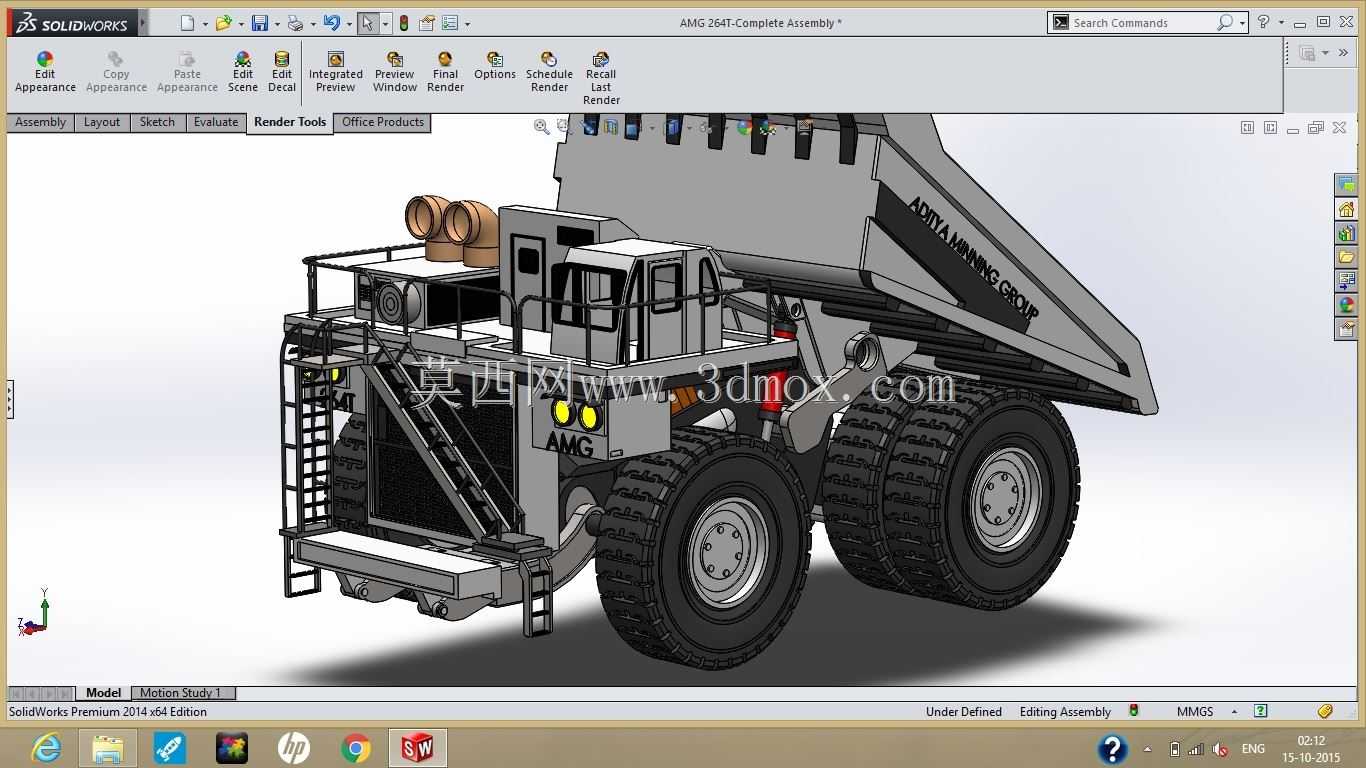
Task: Open the Save dropdown arrow
Action: [276, 24]
